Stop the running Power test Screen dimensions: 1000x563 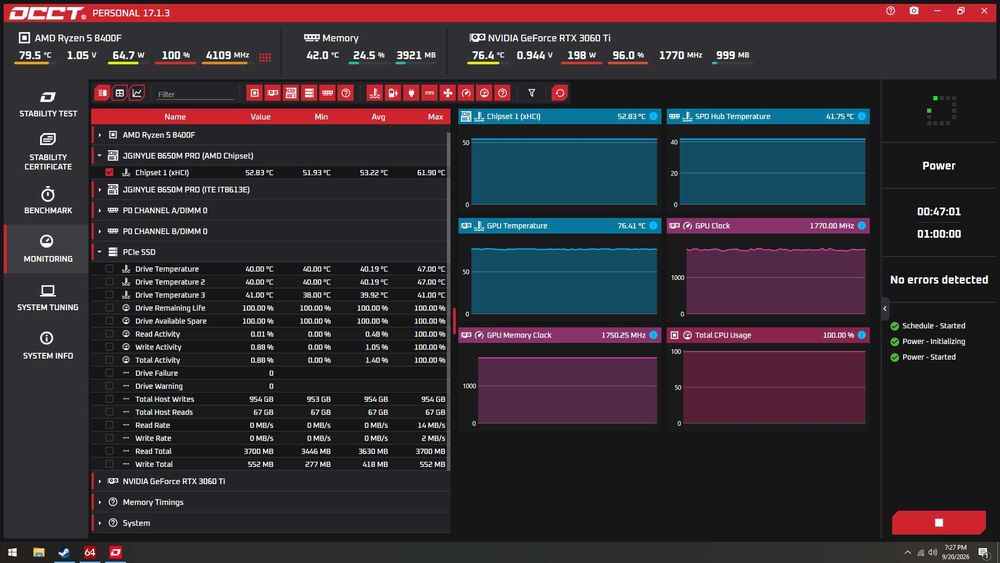[x=939, y=522]
